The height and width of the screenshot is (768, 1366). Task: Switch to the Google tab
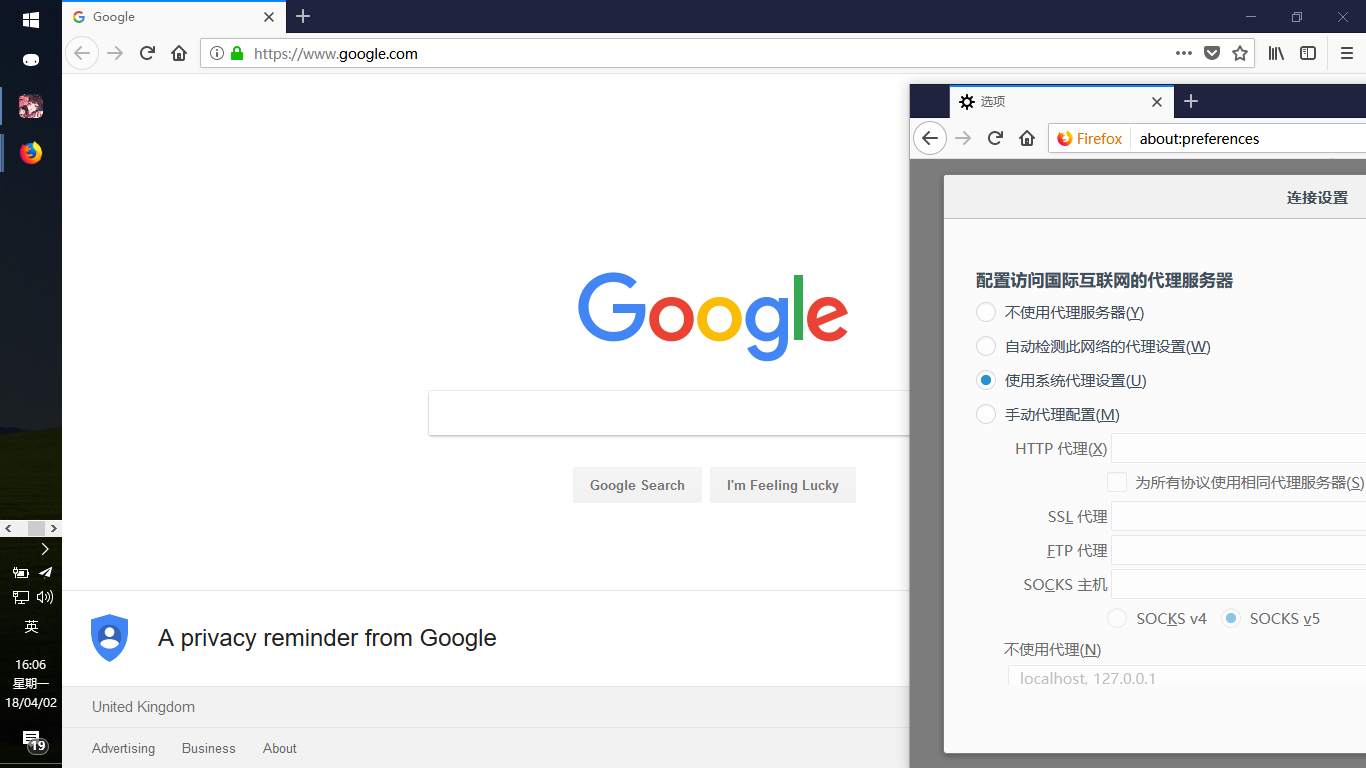[174, 17]
